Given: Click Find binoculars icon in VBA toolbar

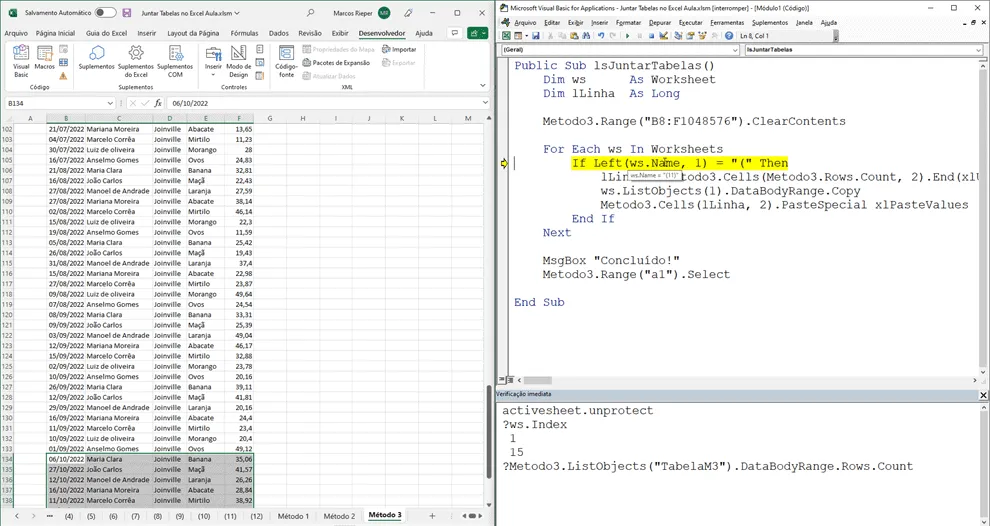Looking at the screenshot, I should (x=585, y=36).
